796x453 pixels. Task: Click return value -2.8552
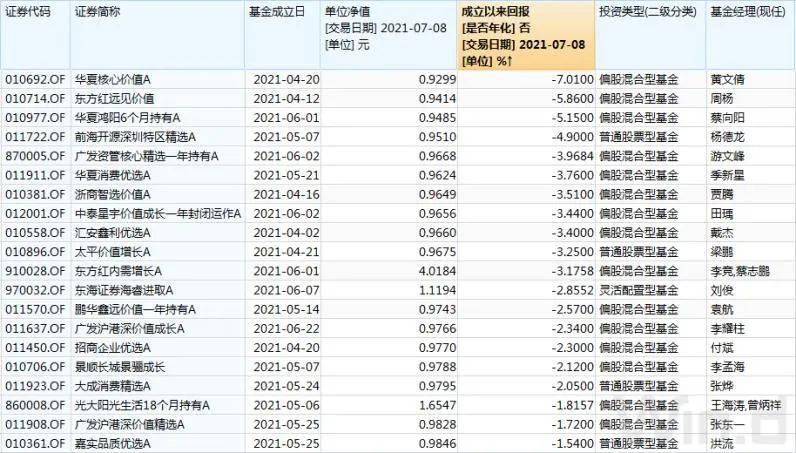click(x=572, y=290)
